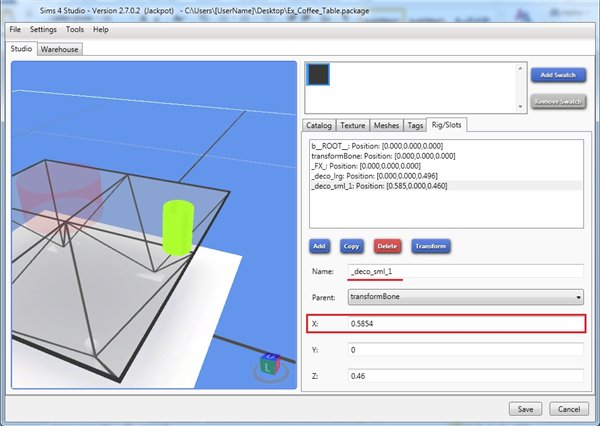Screen dimensions: 600x426
Task: Open the File menu
Action: [x=15, y=30]
